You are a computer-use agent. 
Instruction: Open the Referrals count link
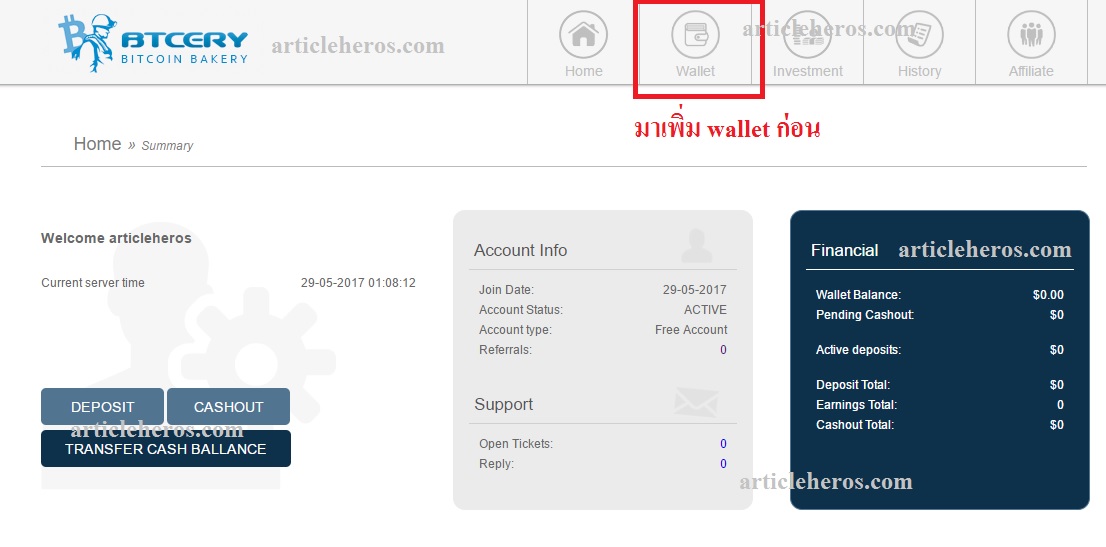click(x=723, y=350)
